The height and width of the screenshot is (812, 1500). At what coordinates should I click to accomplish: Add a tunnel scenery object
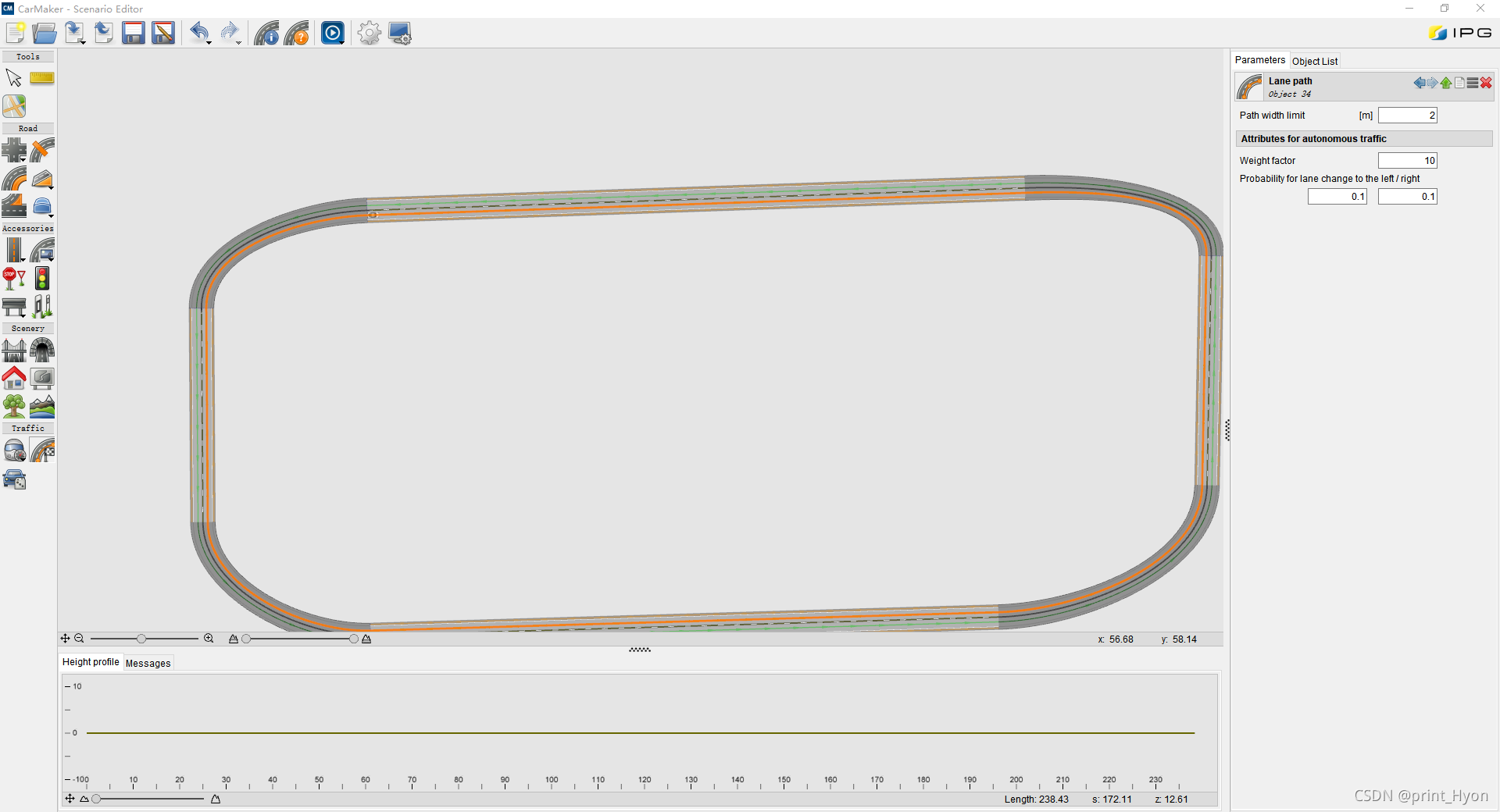(42, 350)
